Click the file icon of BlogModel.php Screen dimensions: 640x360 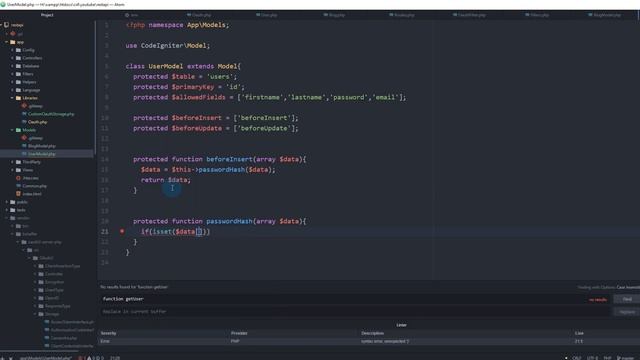[x=24, y=146]
